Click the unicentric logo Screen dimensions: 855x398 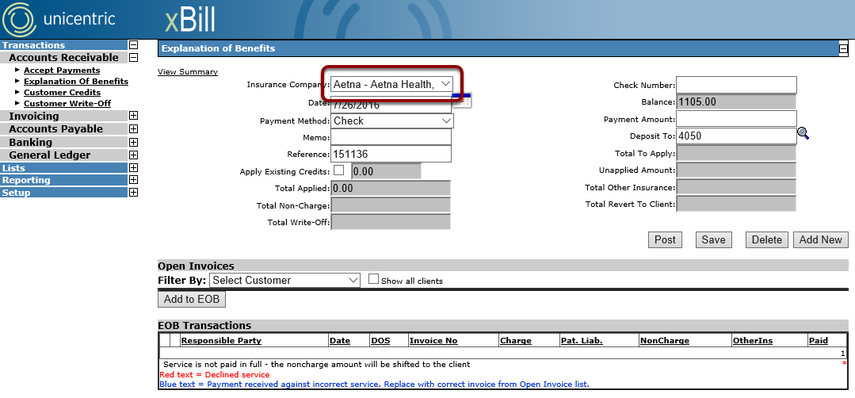pyautogui.click(x=58, y=19)
